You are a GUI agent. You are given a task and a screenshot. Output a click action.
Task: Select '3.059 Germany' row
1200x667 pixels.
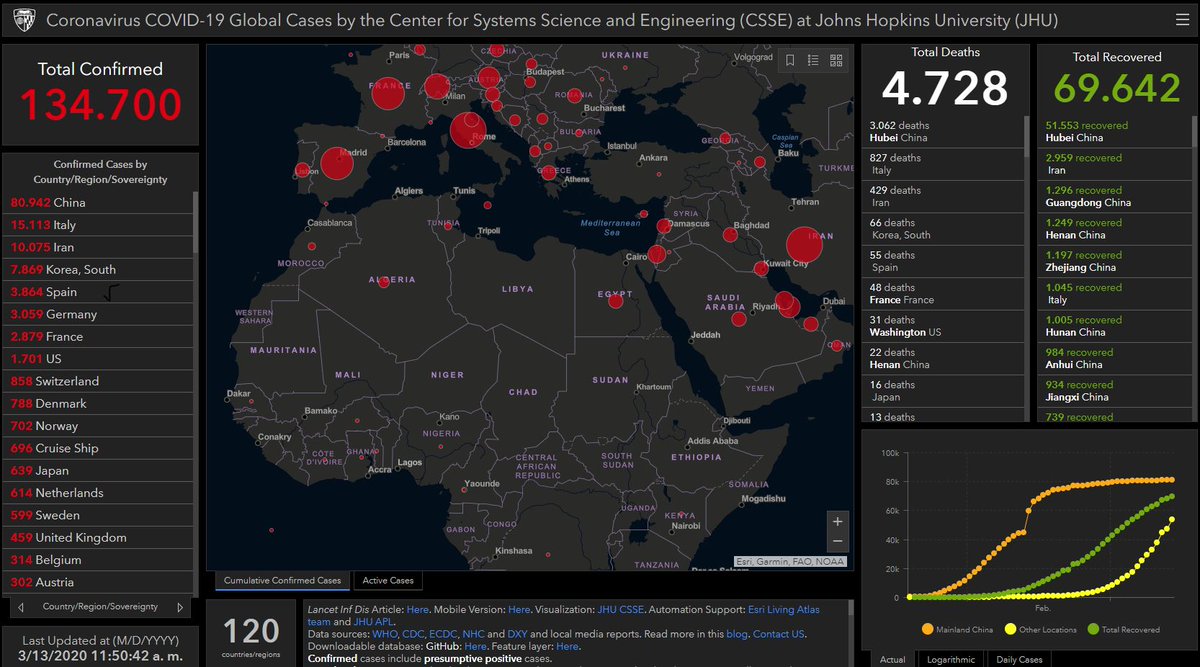(98, 314)
